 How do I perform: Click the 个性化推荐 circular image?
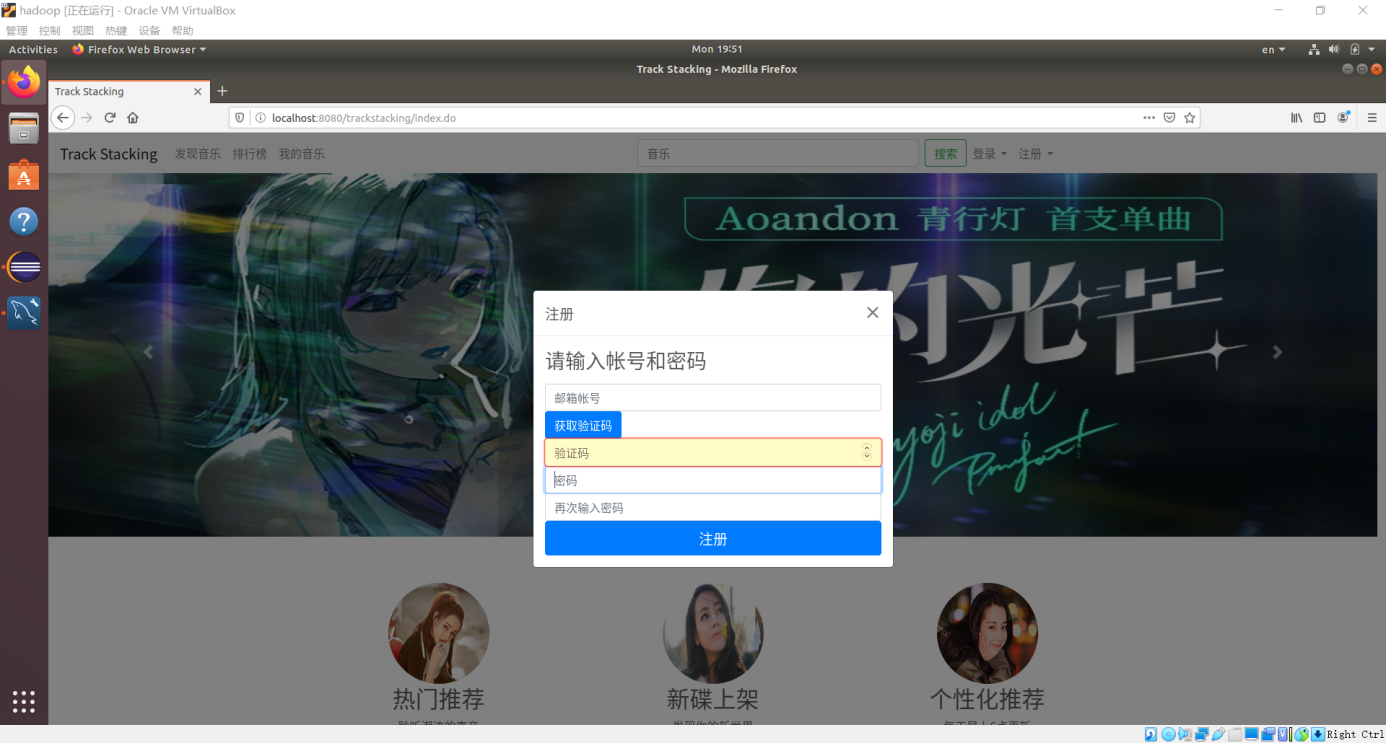pyautogui.click(x=987, y=634)
